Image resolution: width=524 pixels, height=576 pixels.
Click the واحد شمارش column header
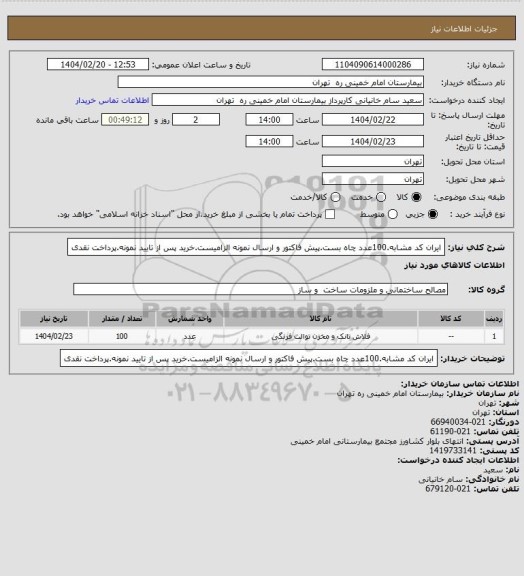coord(190,319)
